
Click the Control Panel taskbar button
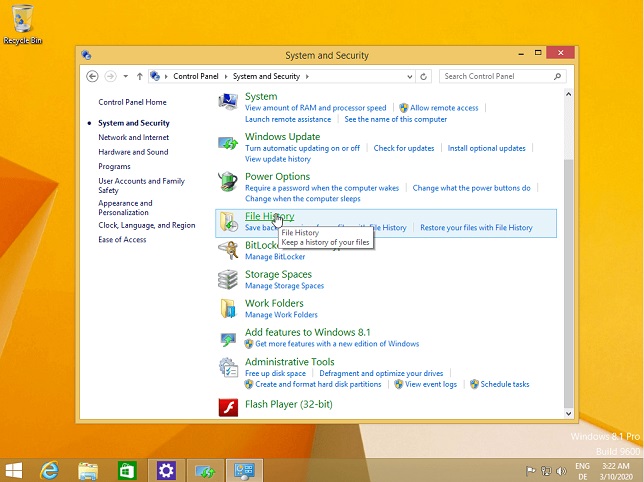tap(244, 471)
